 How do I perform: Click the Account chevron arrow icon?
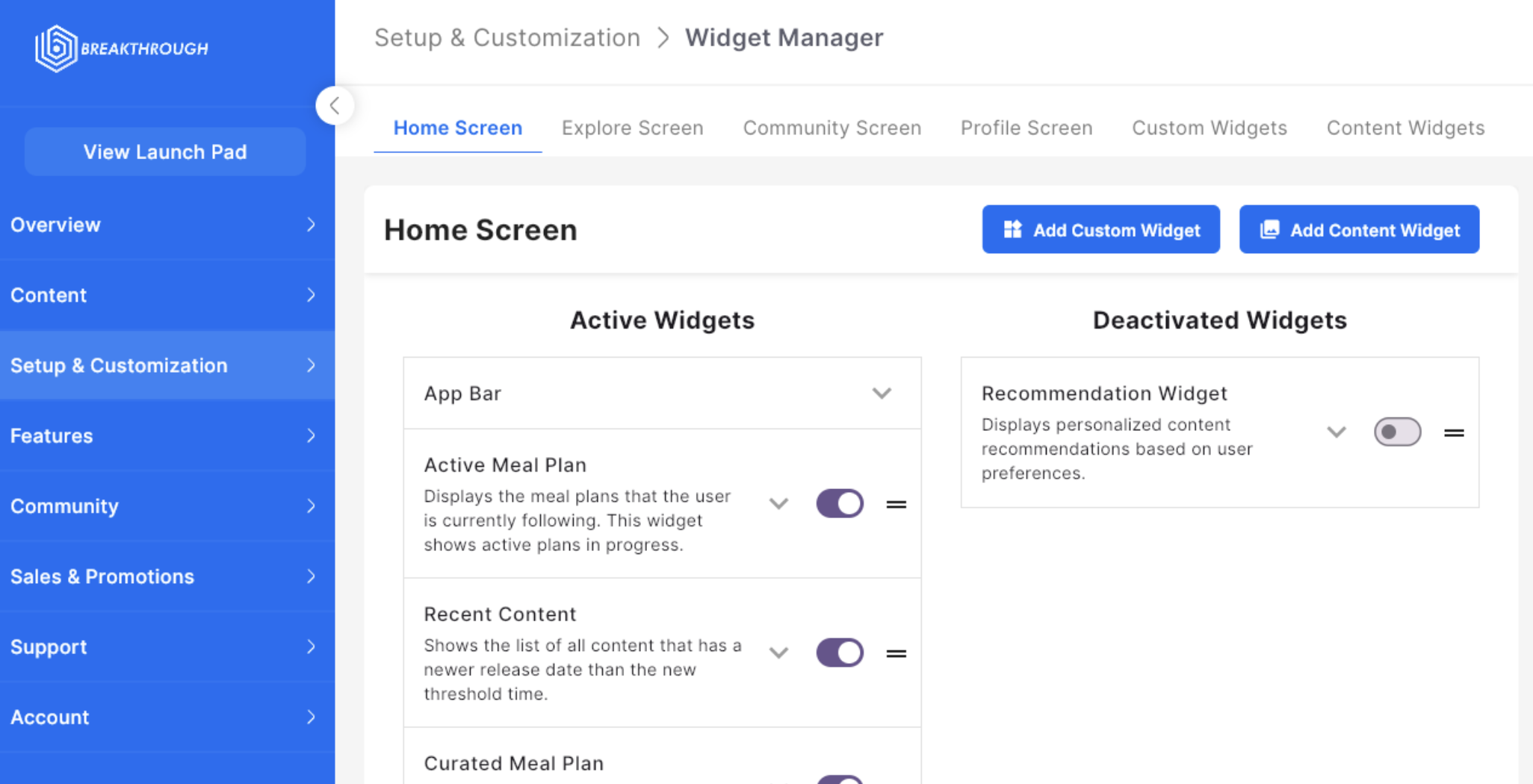tap(311, 717)
